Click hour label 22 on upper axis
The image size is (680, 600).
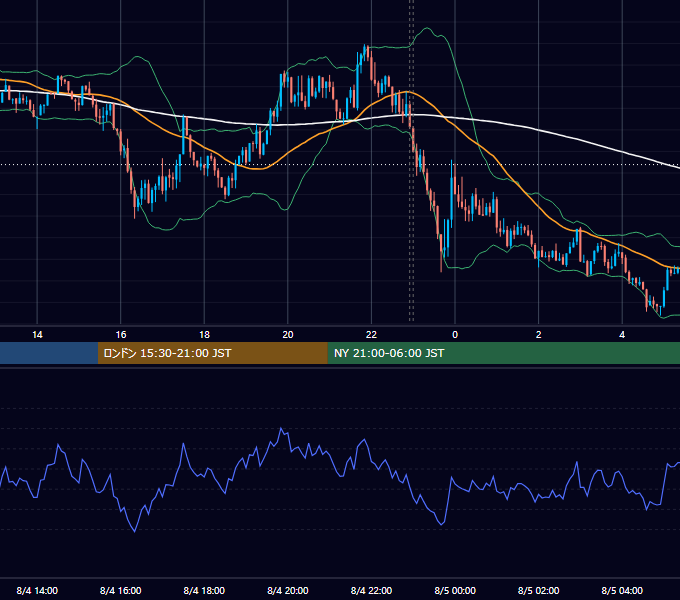371,335
